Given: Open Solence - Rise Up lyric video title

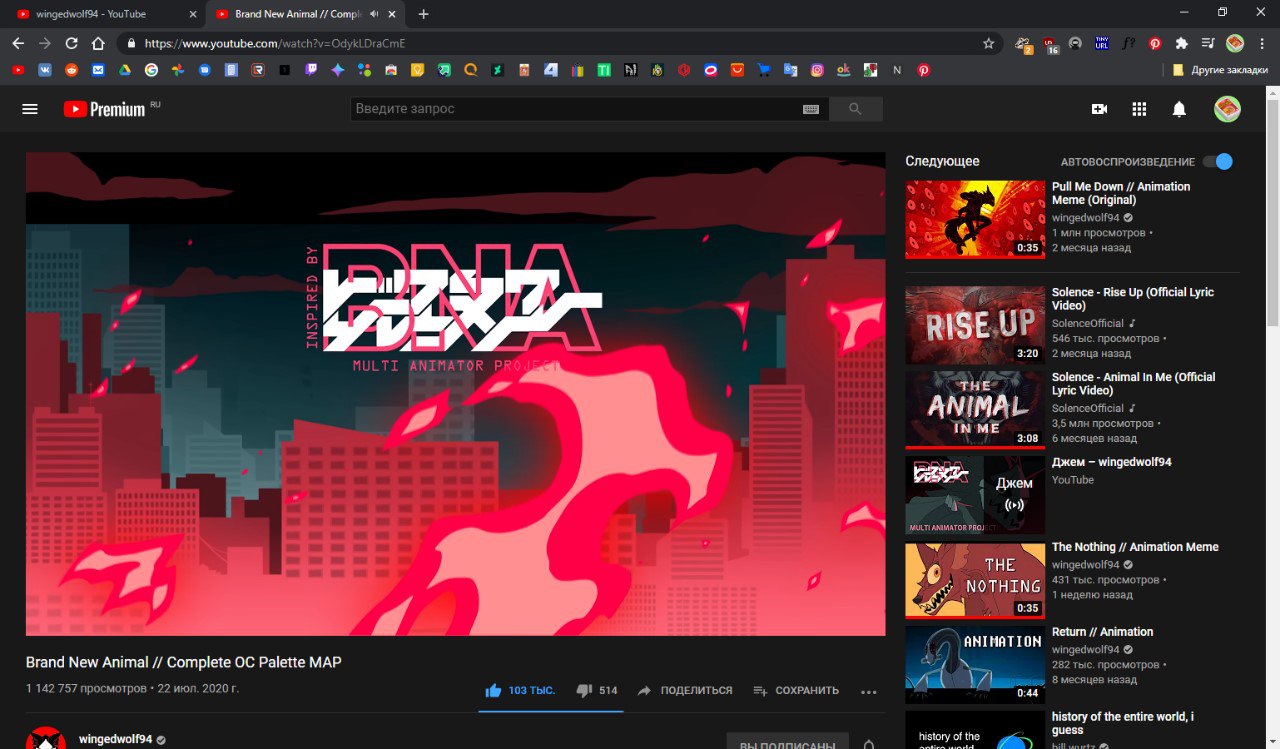Looking at the screenshot, I should (x=1133, y=299).
